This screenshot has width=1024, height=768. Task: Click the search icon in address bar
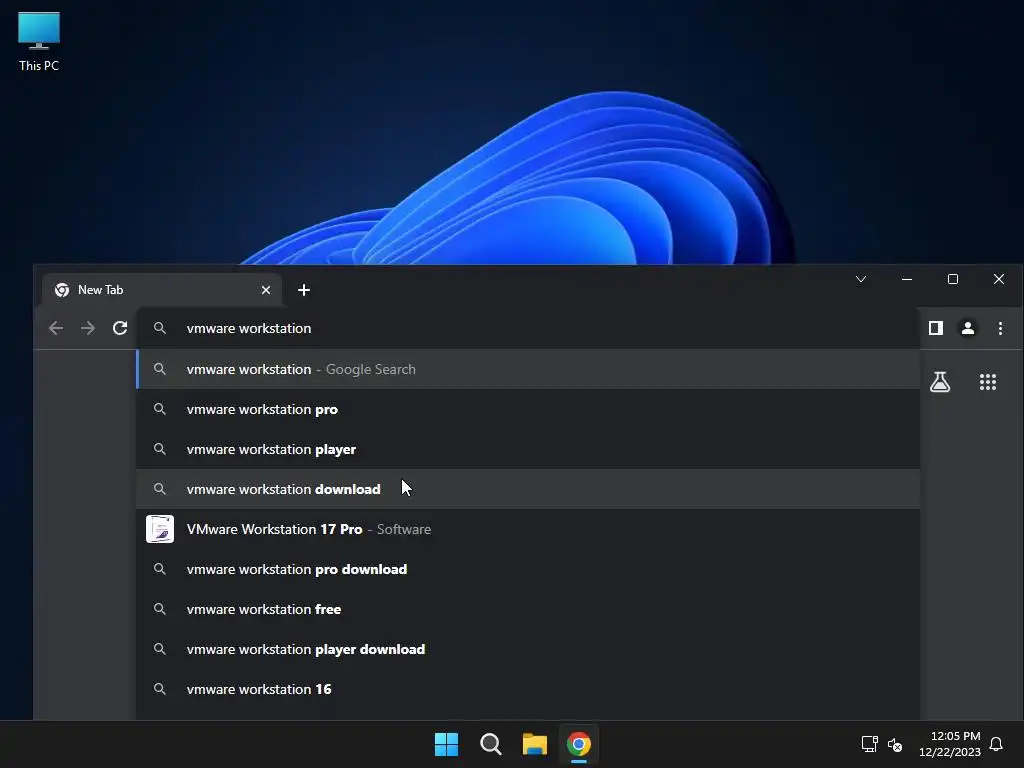[159, 328]
